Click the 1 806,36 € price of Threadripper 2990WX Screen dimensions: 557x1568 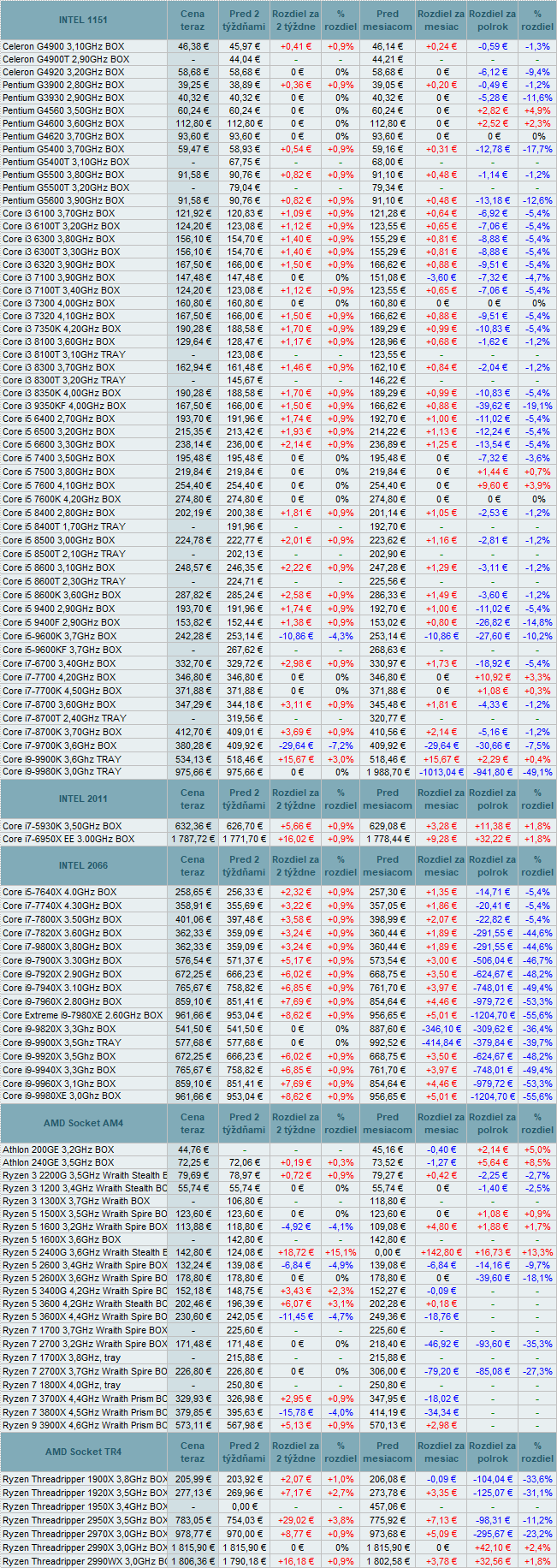[193, 1561]
